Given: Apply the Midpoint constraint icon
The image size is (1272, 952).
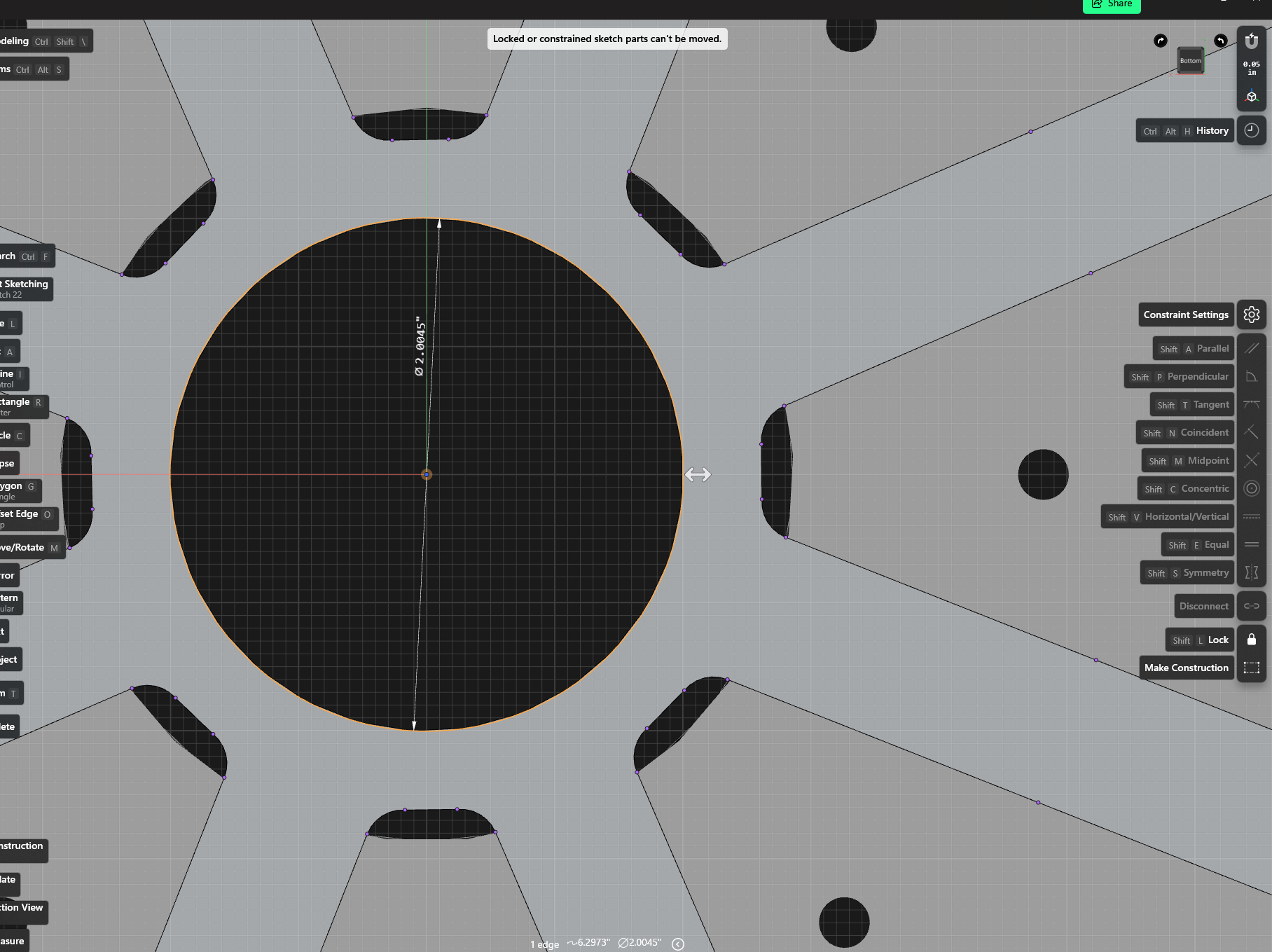Looking at the screenshot, I should 1251,460.
